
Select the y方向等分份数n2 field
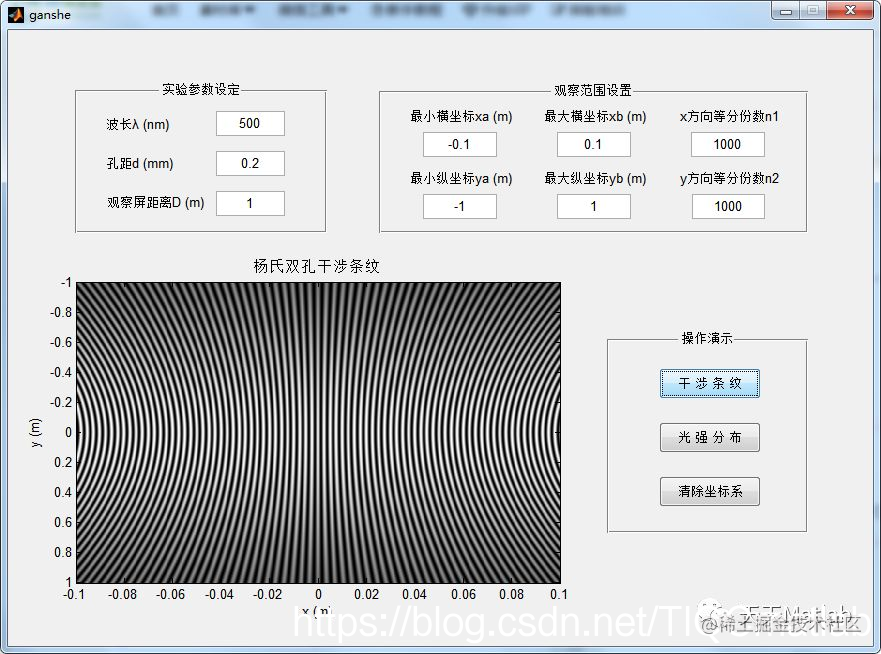728,206
